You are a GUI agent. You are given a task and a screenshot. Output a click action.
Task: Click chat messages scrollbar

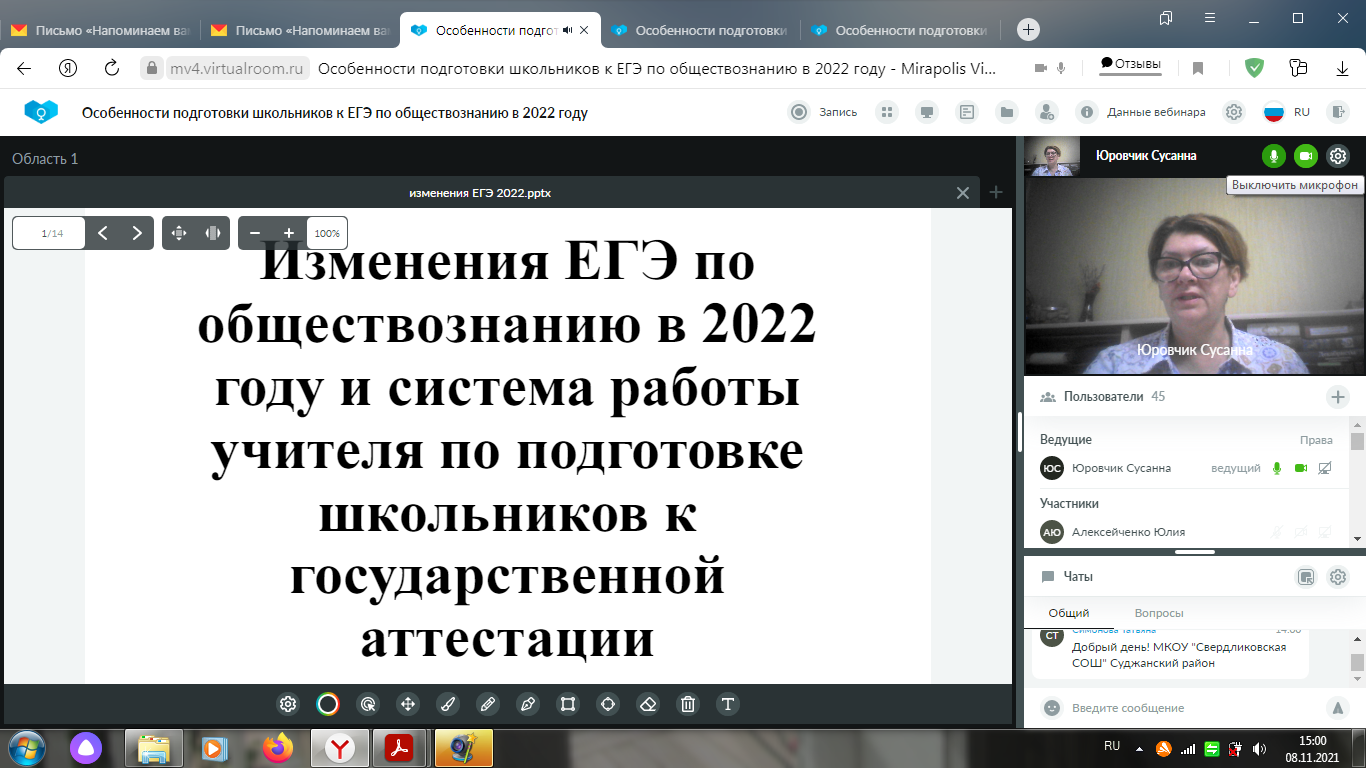tap(1357, 662)
